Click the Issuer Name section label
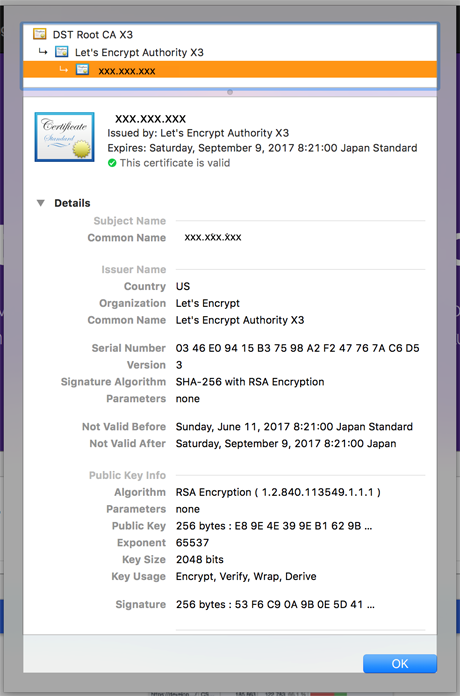This screenshot has height=696, width=460. pos(133,269)
